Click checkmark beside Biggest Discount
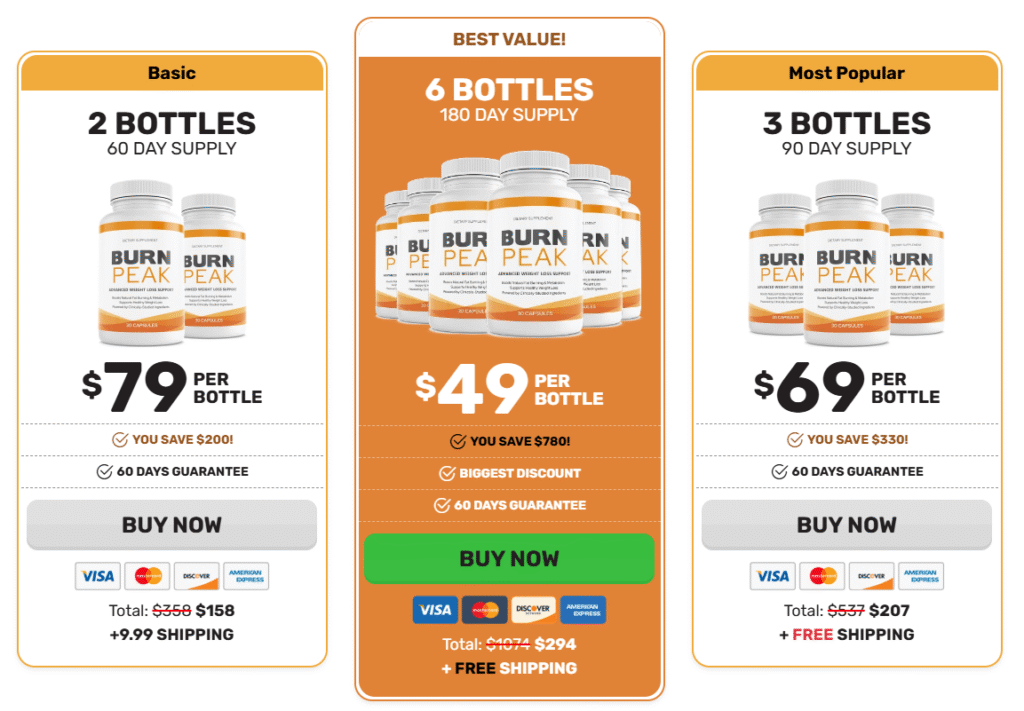 [447, 473]
